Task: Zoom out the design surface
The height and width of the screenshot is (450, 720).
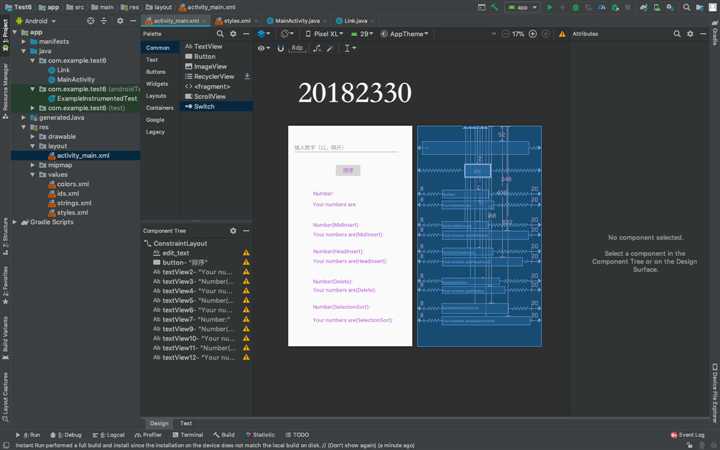Action: click(x=505, y=34)
